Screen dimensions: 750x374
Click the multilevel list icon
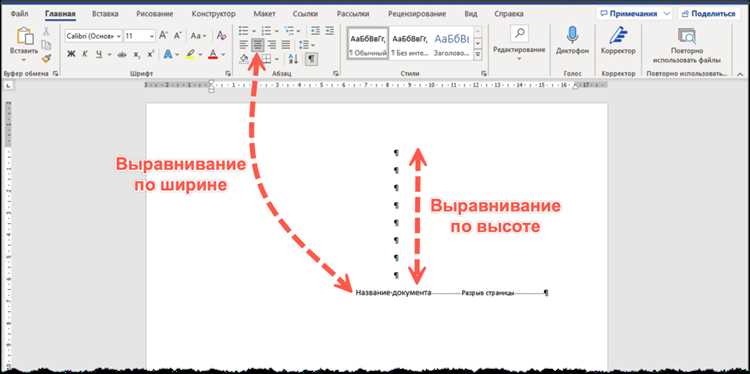point(289,31)
